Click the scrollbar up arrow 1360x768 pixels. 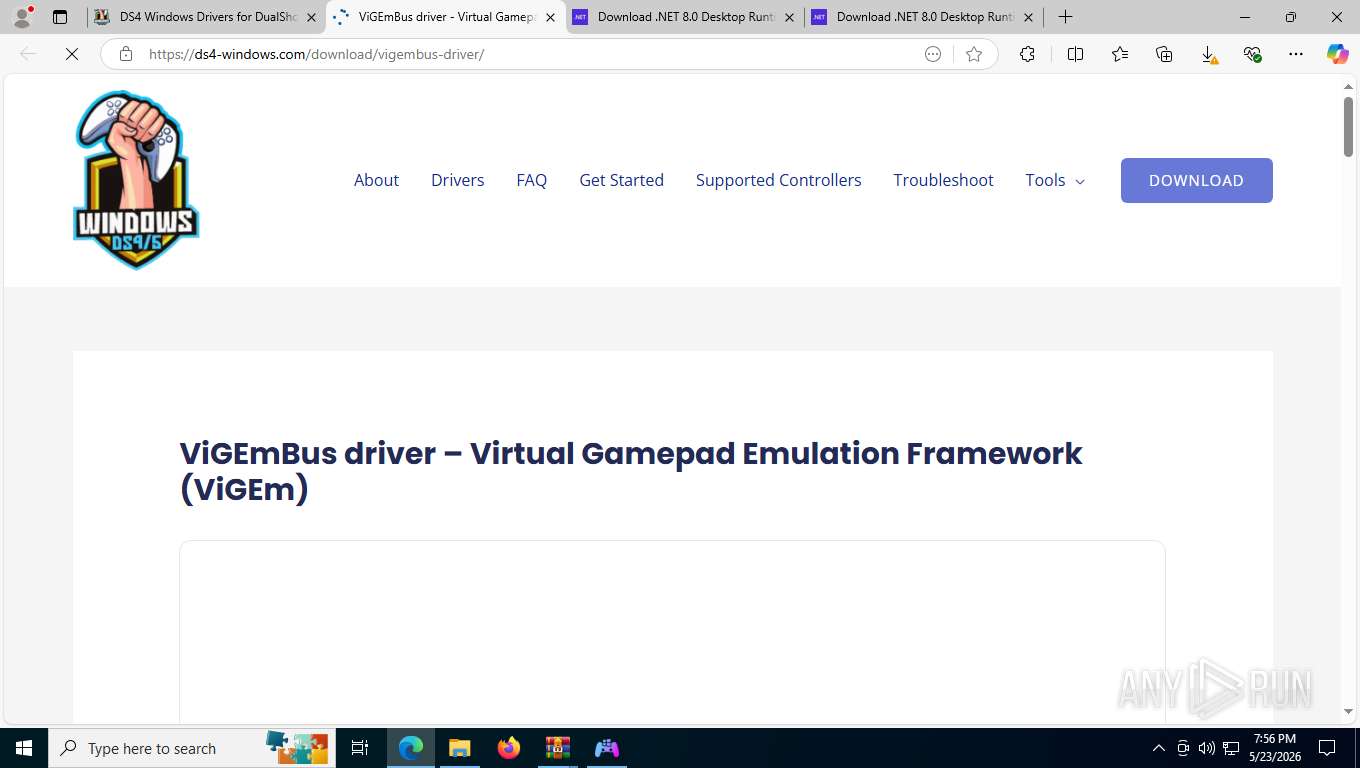pos(1348,87)
